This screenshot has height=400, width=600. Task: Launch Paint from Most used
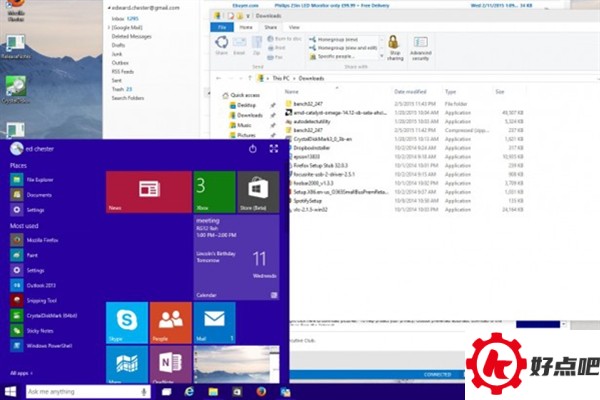coord(24,255)
